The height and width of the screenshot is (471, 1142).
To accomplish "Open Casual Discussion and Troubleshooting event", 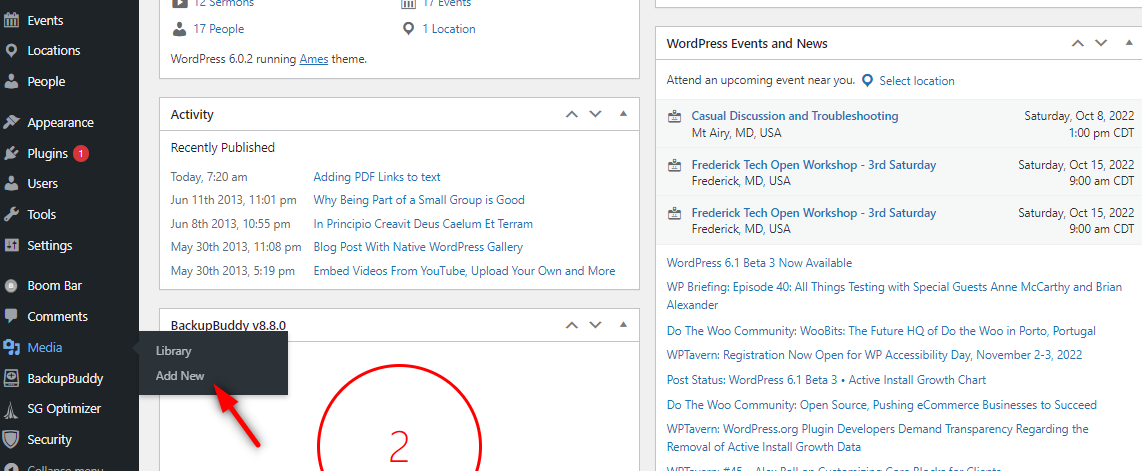I will (795, 116).
